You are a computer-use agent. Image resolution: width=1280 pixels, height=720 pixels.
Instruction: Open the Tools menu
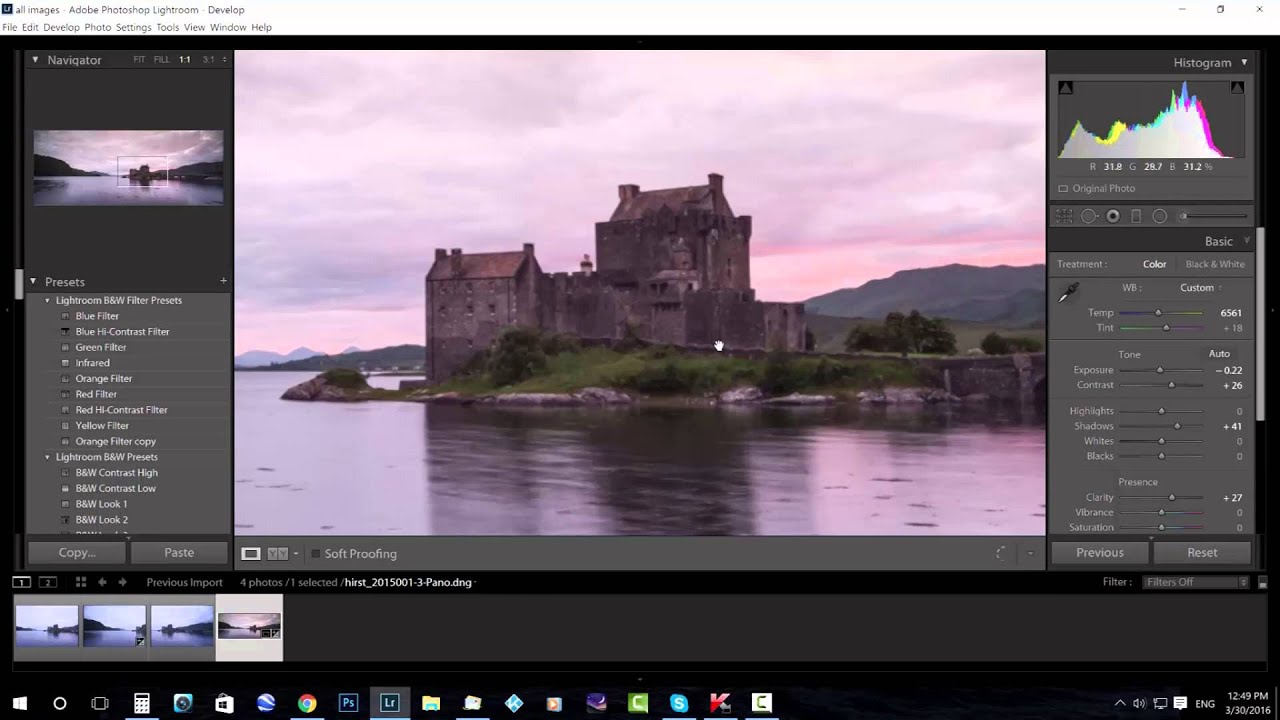[168, 27]
